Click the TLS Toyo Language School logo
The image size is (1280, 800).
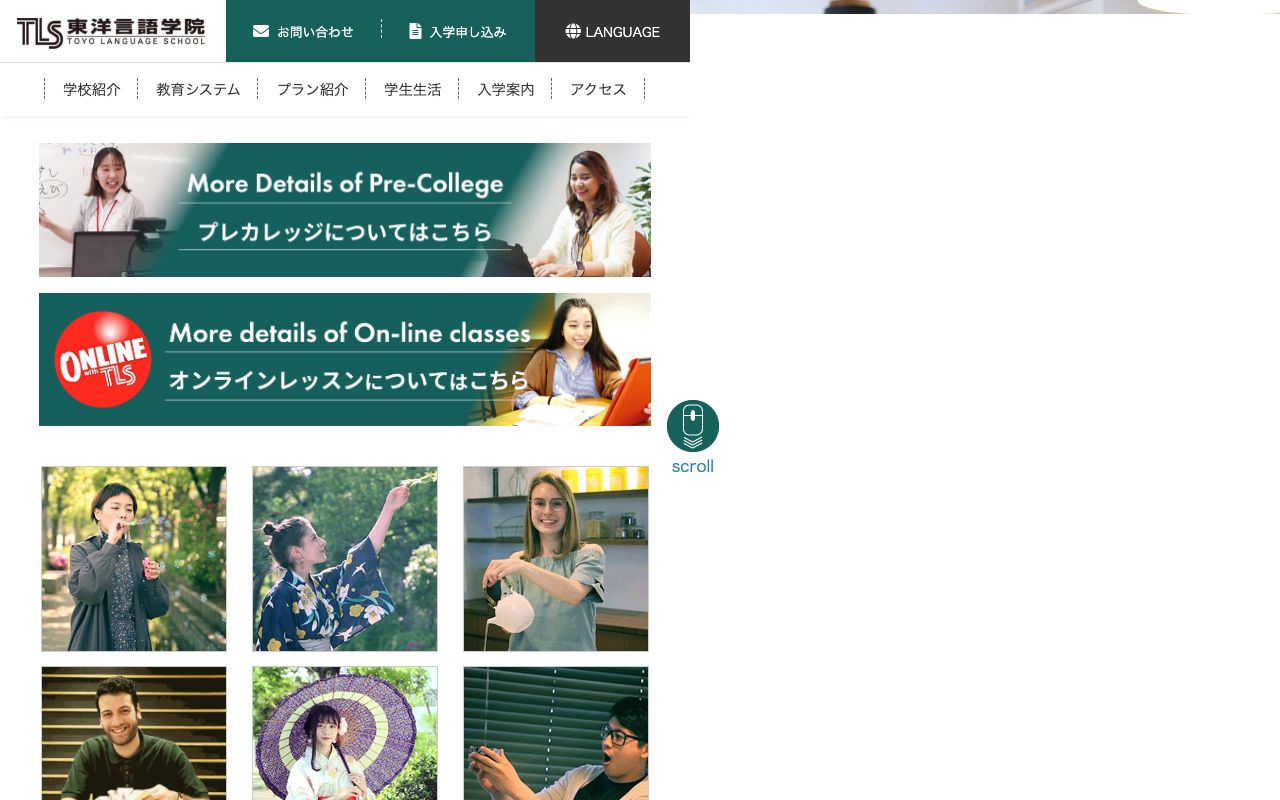click(x=110, y=31)
